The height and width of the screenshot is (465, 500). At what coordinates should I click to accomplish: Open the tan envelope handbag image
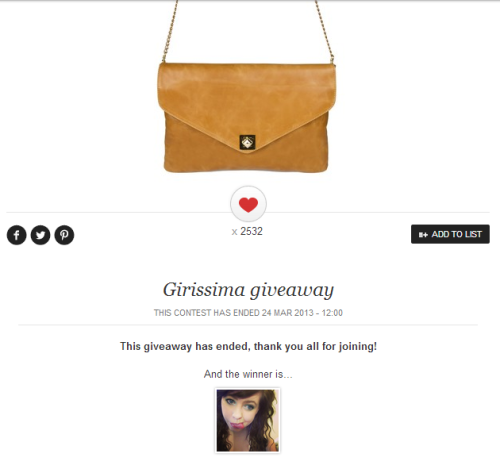(x=247, y=87)
